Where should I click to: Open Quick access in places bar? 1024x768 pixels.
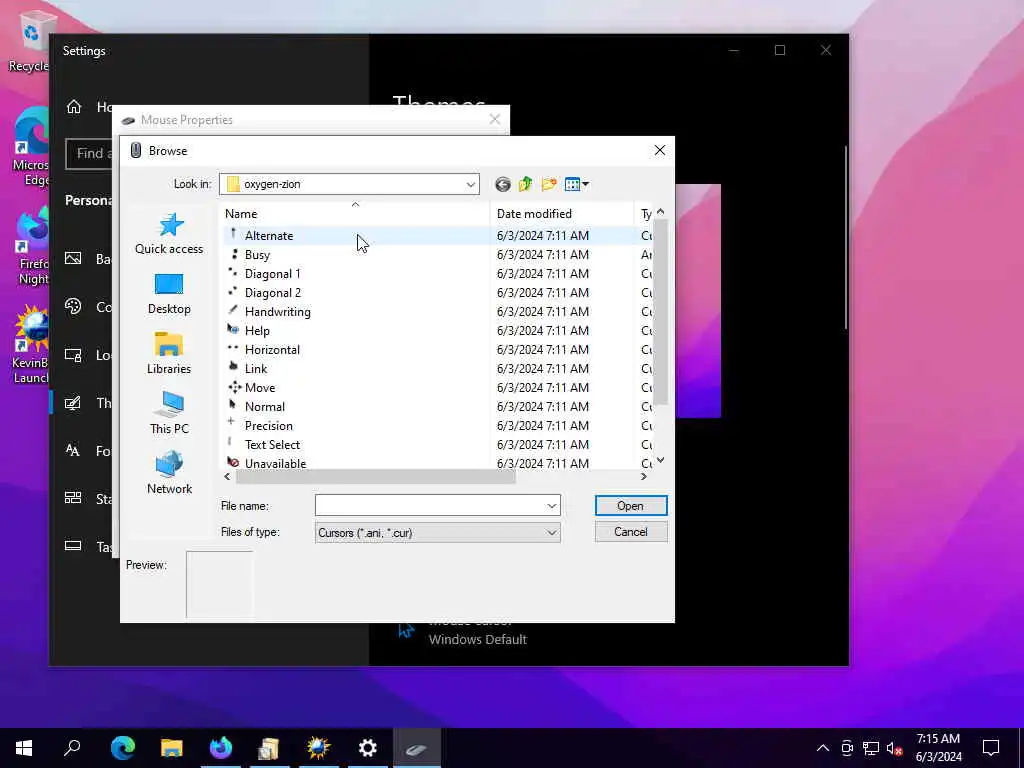tap(169, 233)
